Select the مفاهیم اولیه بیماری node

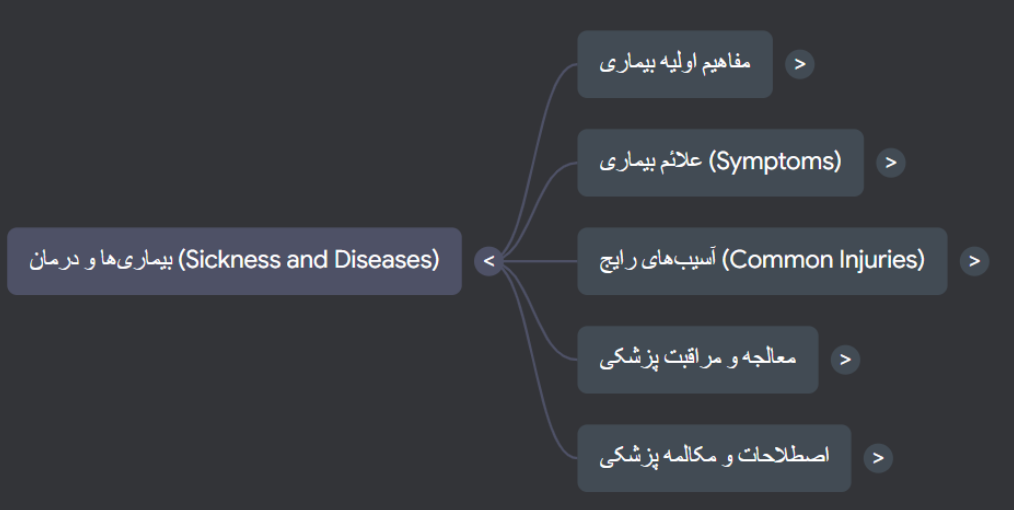674,64
